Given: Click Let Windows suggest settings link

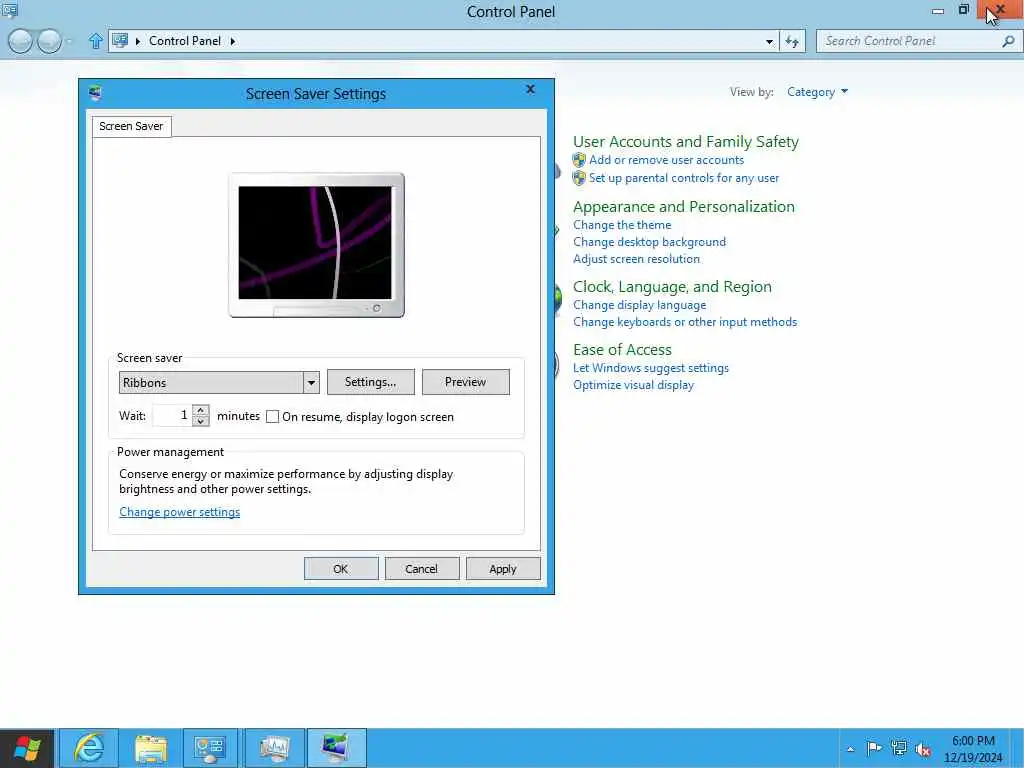Looking at the screenshot, I should tap(650, 368).
